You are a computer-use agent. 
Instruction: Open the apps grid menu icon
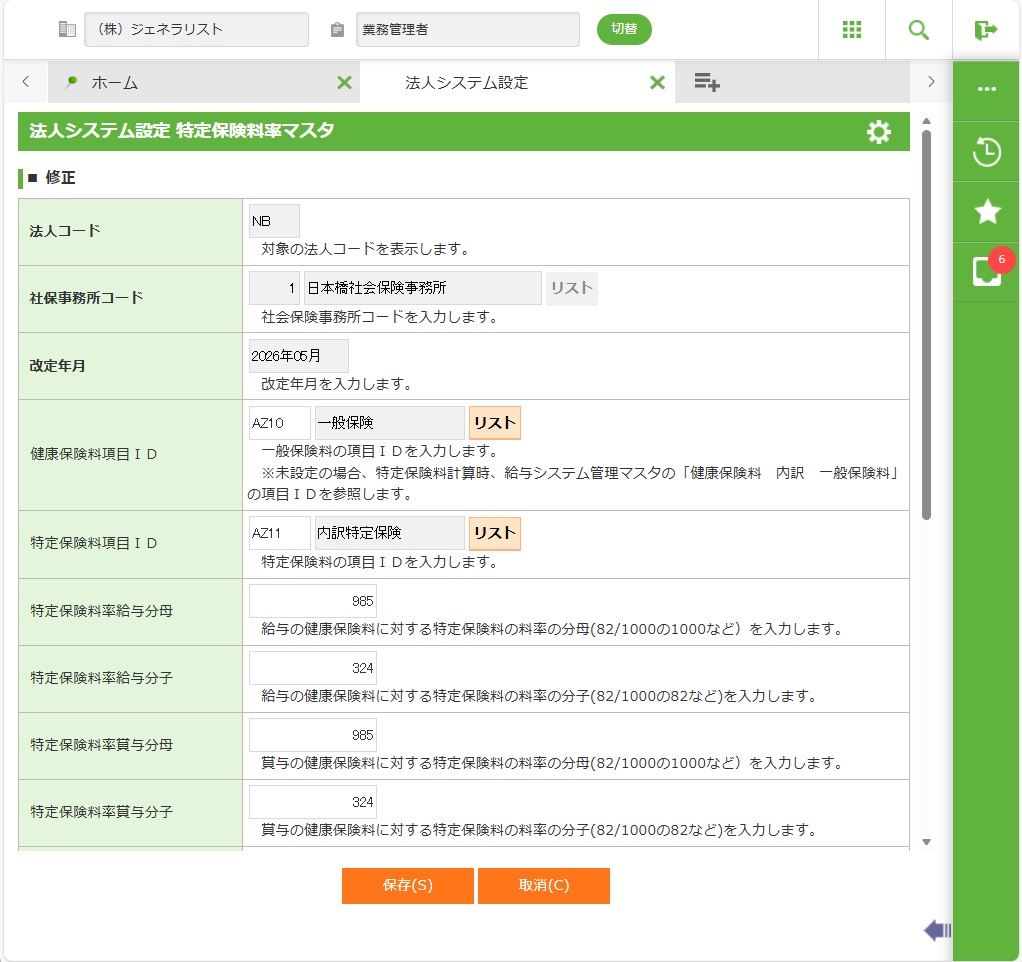point(852,30)
